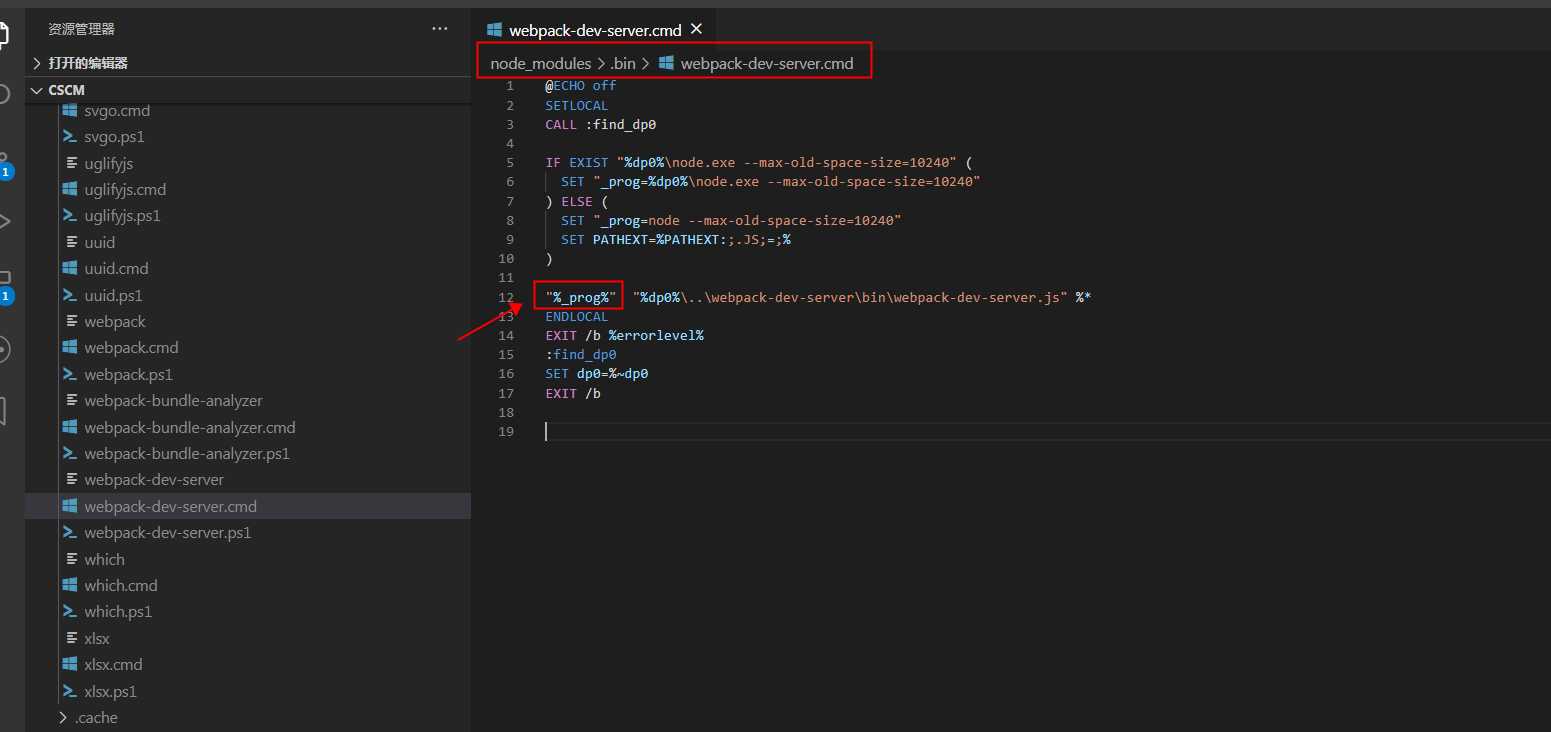
Task: Click Windows icon in the breadcrumb bar
Action: click(666, 63)
